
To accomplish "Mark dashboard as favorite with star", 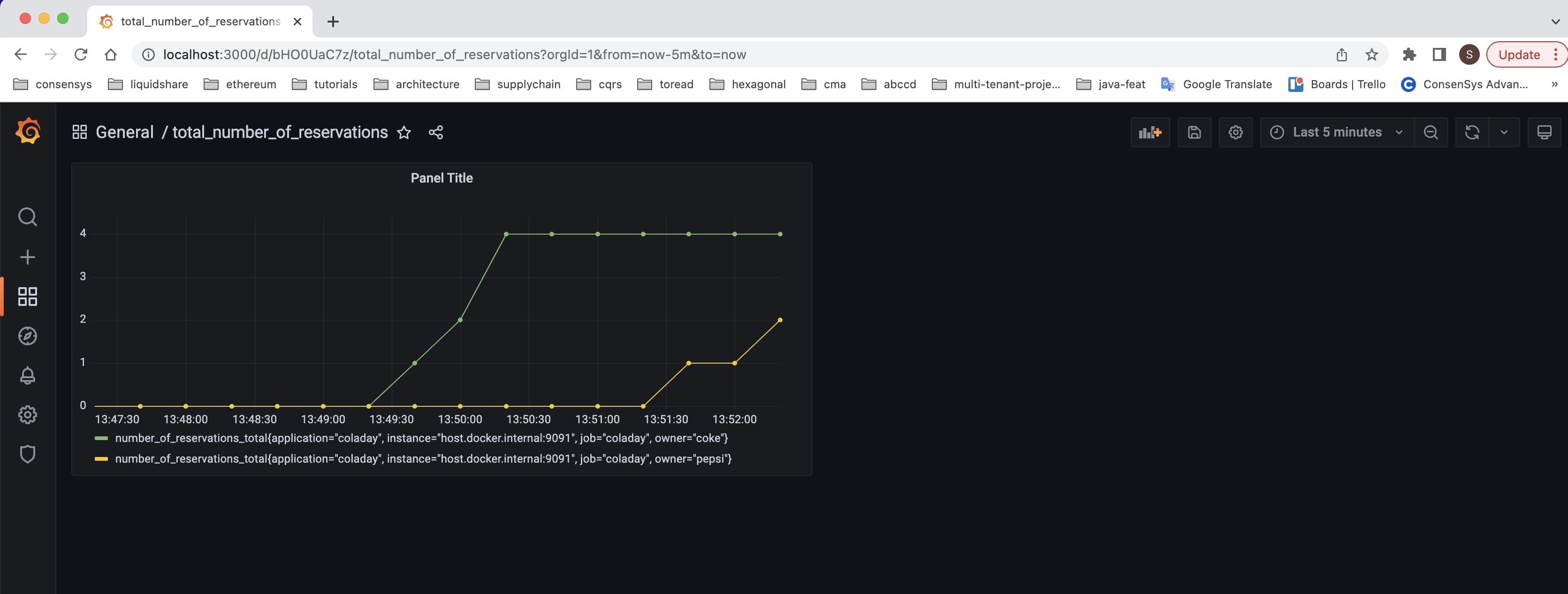I will pyautogui.click(x=404, y=132).
